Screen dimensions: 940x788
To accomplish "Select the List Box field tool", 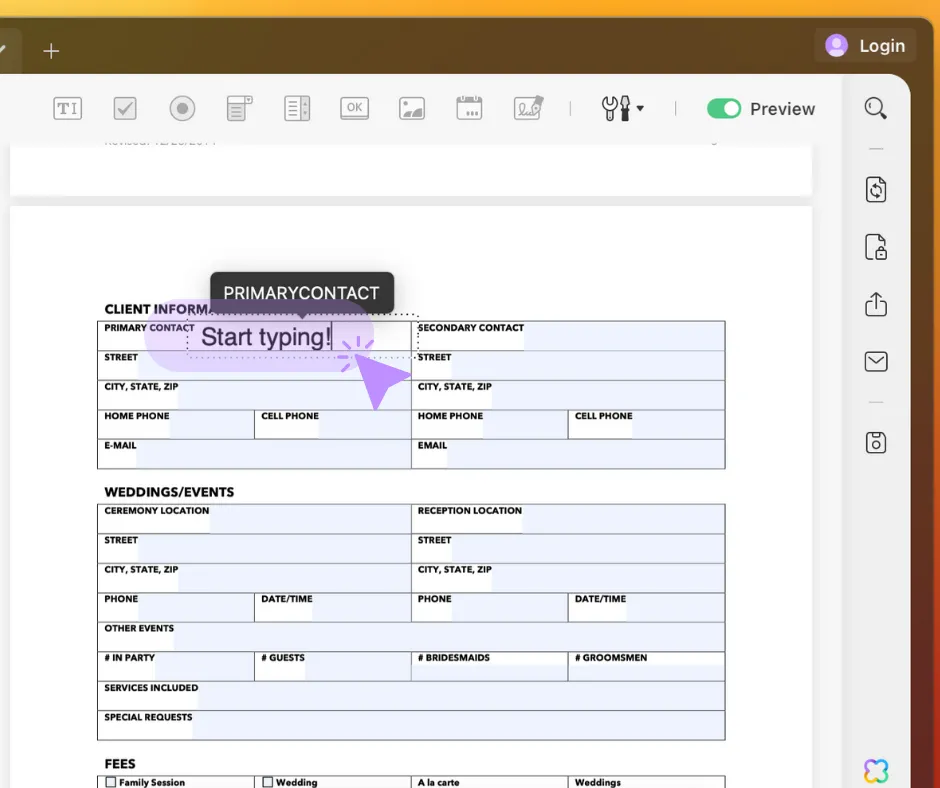I will (x=296, y=108).
